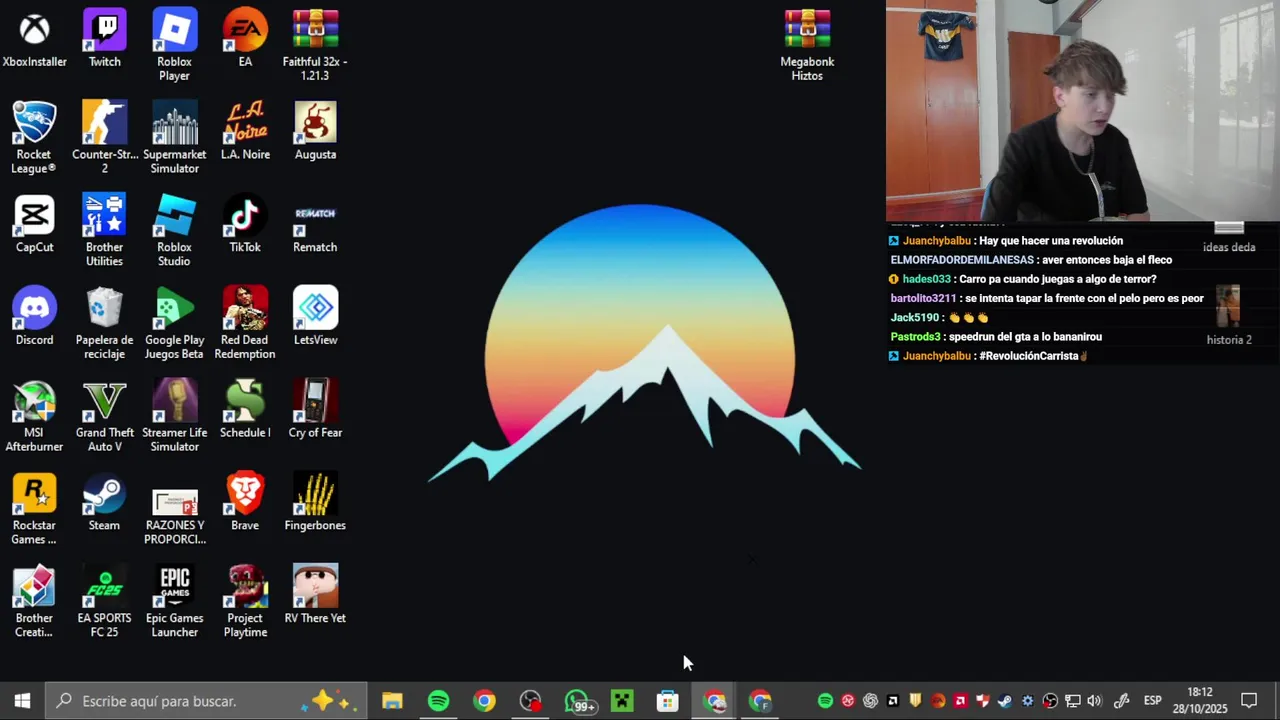The height and width of the screenshot is (720, 1280).
Task: Click the Pastrods3 speedrun chat message
Action: (996, 337)
